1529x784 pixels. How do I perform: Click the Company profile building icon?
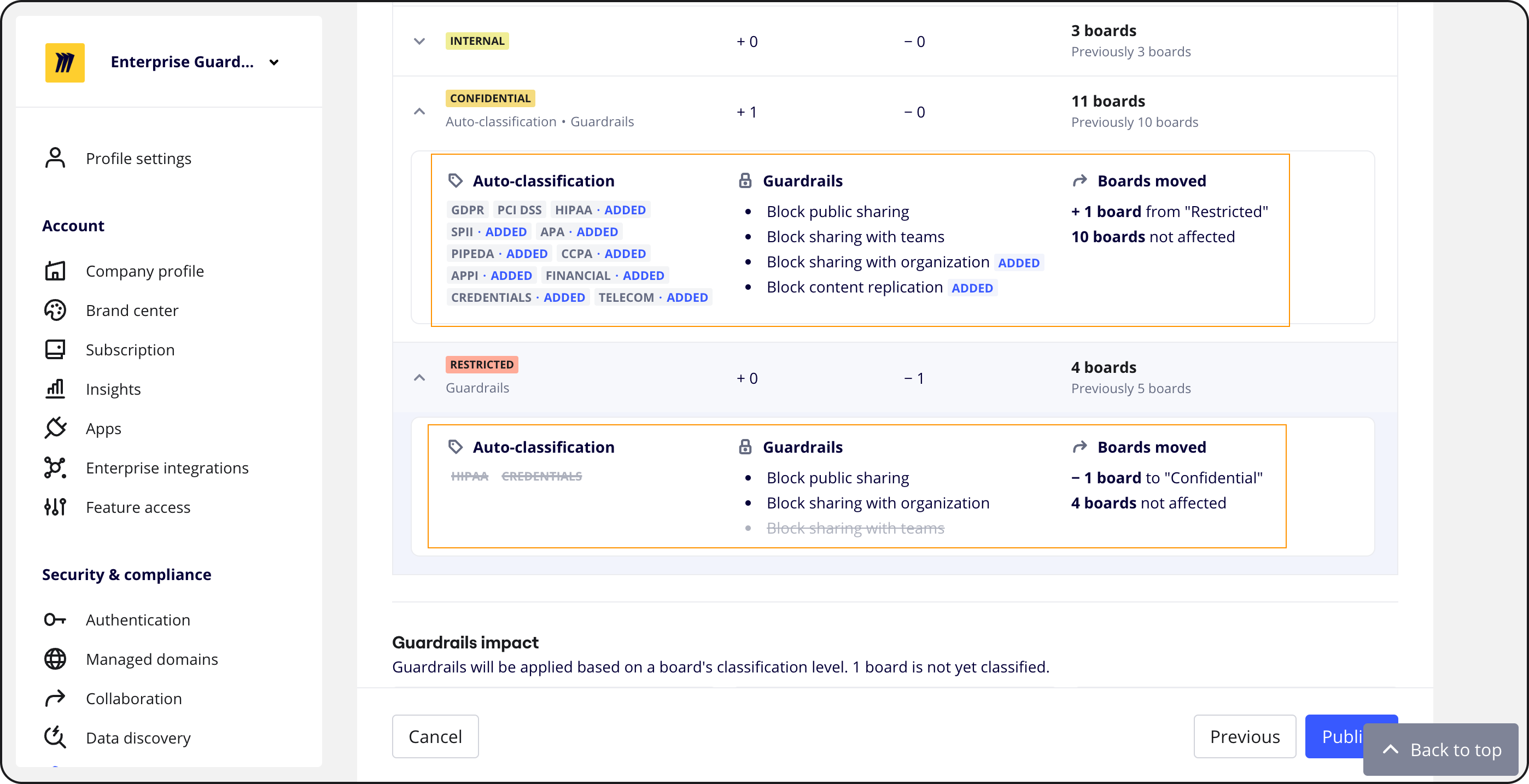(x=55, y=271)
